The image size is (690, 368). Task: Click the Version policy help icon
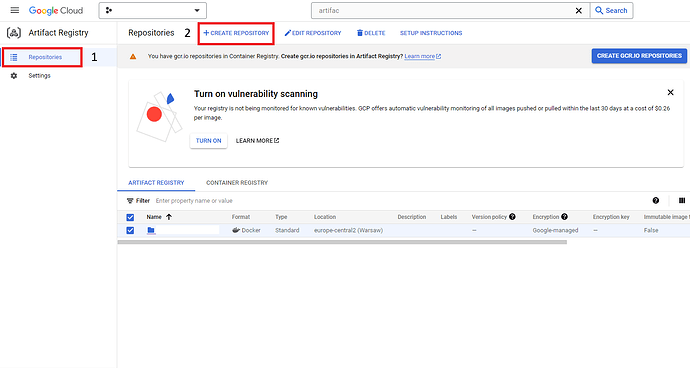(x=512, y=217)
